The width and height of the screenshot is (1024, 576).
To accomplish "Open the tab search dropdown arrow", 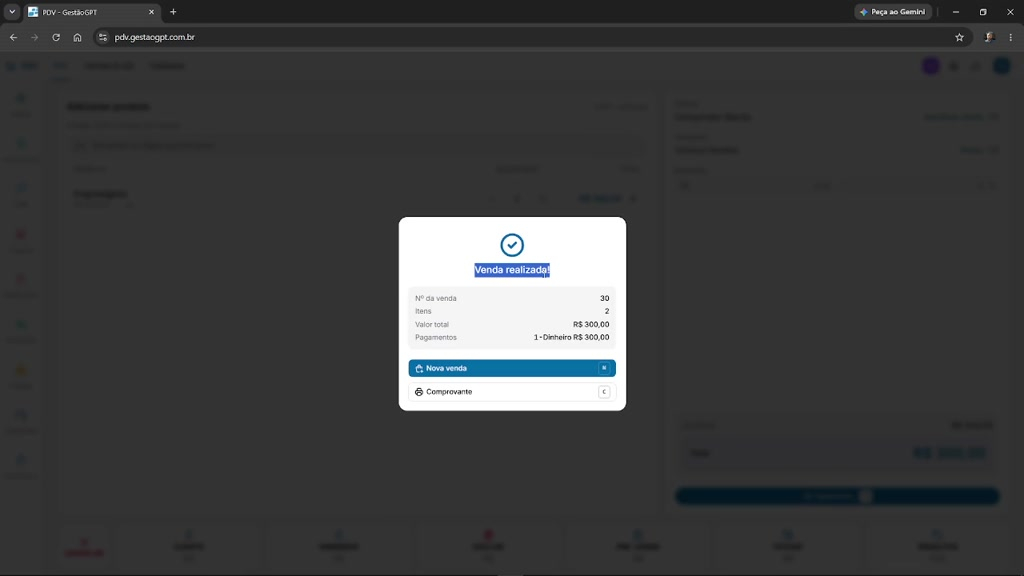I will (x=12, y=12).
